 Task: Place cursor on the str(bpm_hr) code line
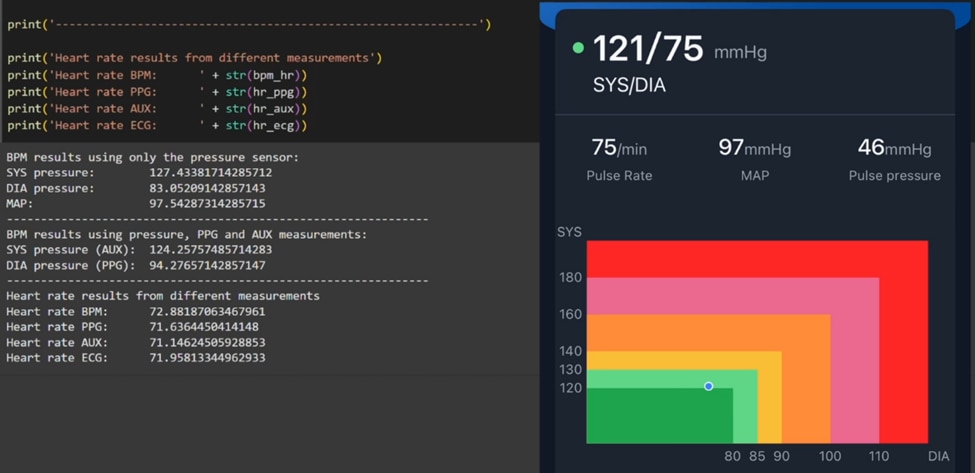click(158, 75)
